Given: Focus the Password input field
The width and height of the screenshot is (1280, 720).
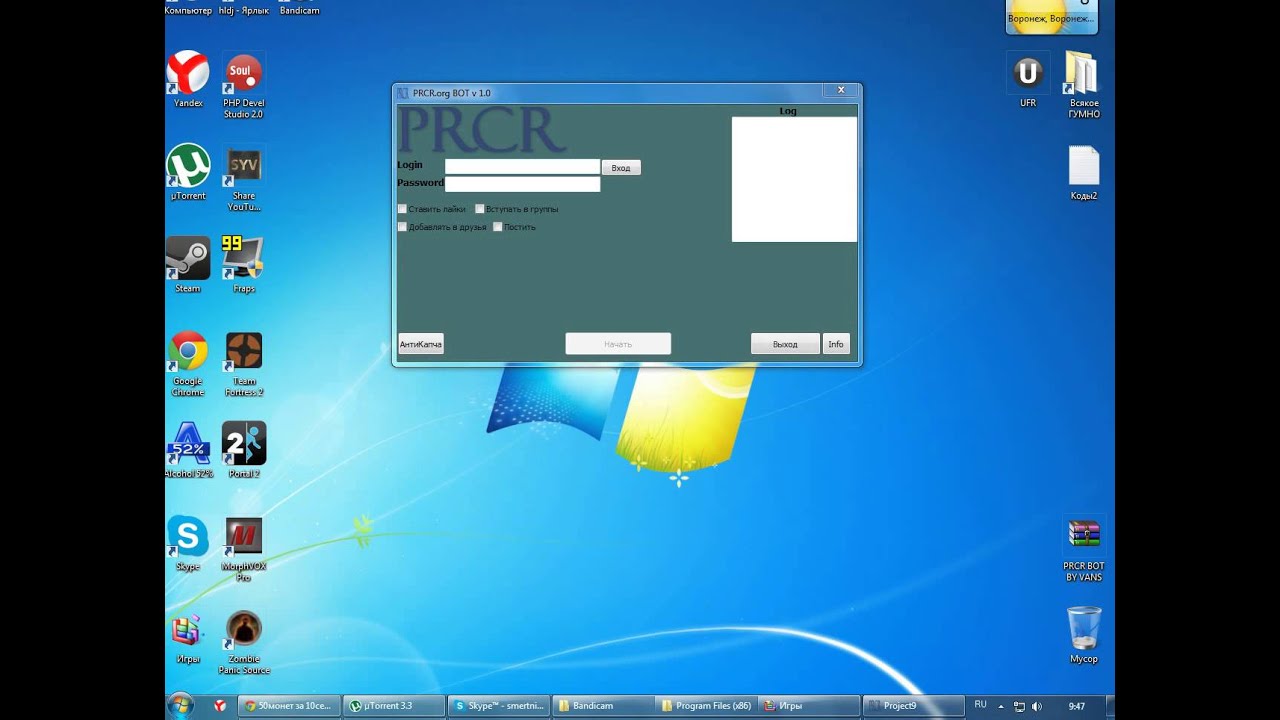Looking at the screenshot, I should 523,184.
